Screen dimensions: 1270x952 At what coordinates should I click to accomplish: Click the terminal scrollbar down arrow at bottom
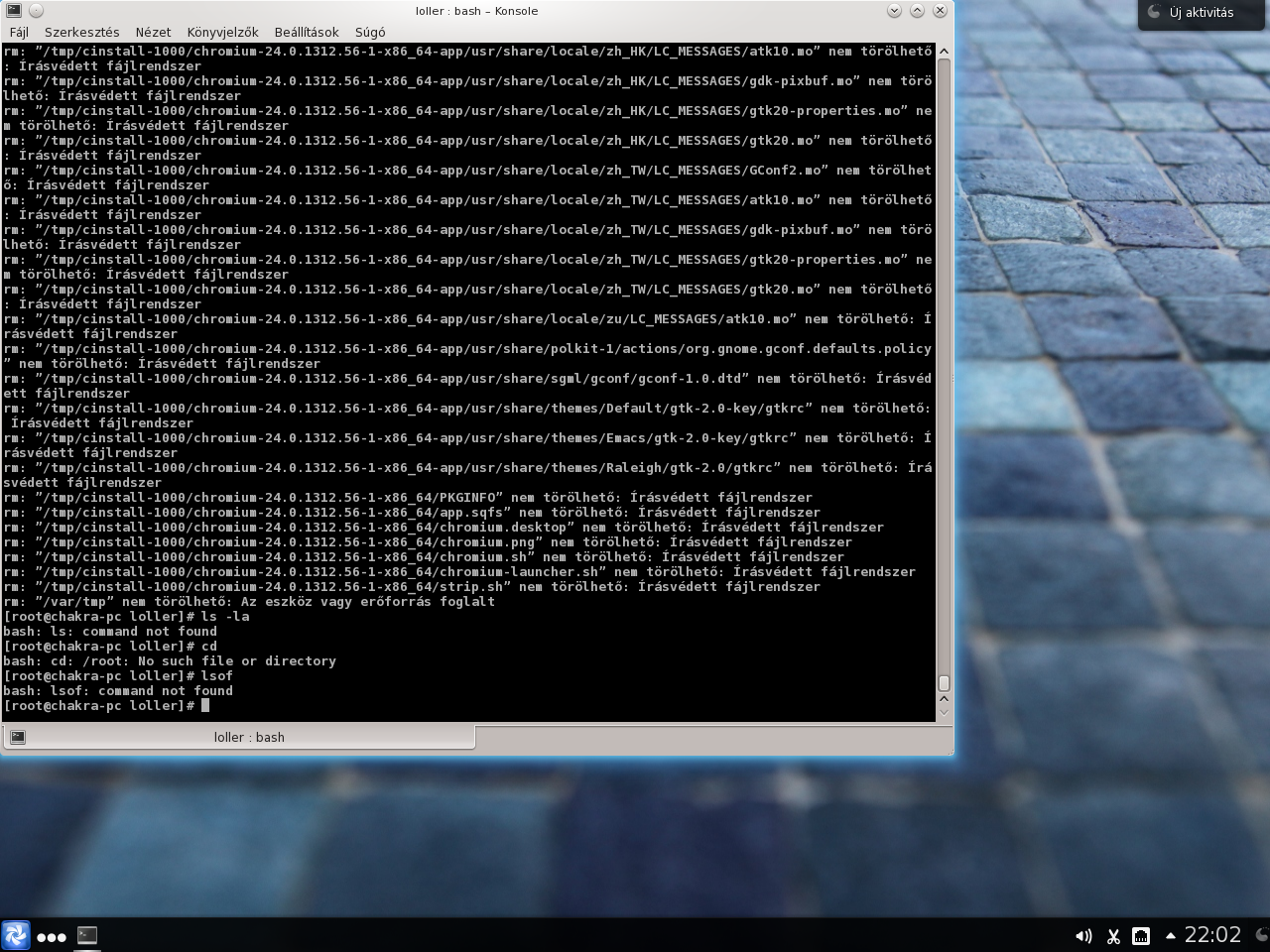[944, 711]
